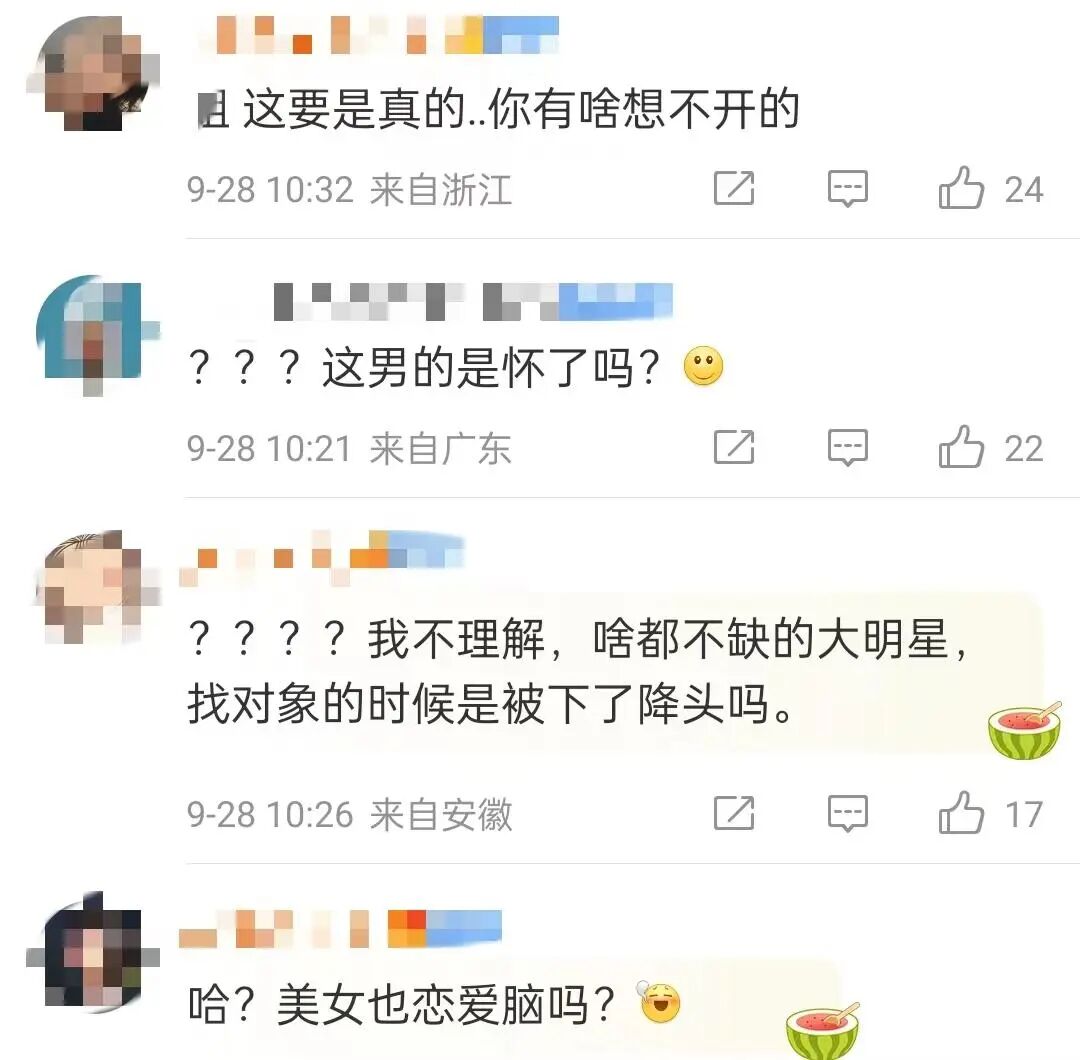Like the comment from 广东 with 22 likes
Image resolution: width=1080 pixels, height=1060 pixels.
[961, 447]
